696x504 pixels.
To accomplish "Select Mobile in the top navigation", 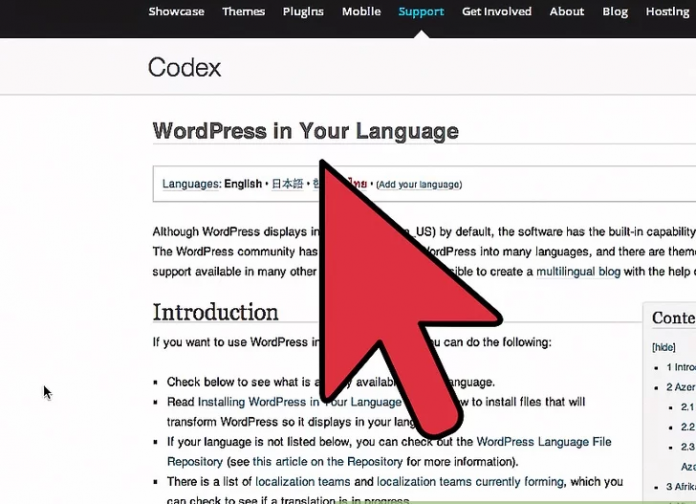I will pos(361,12).
